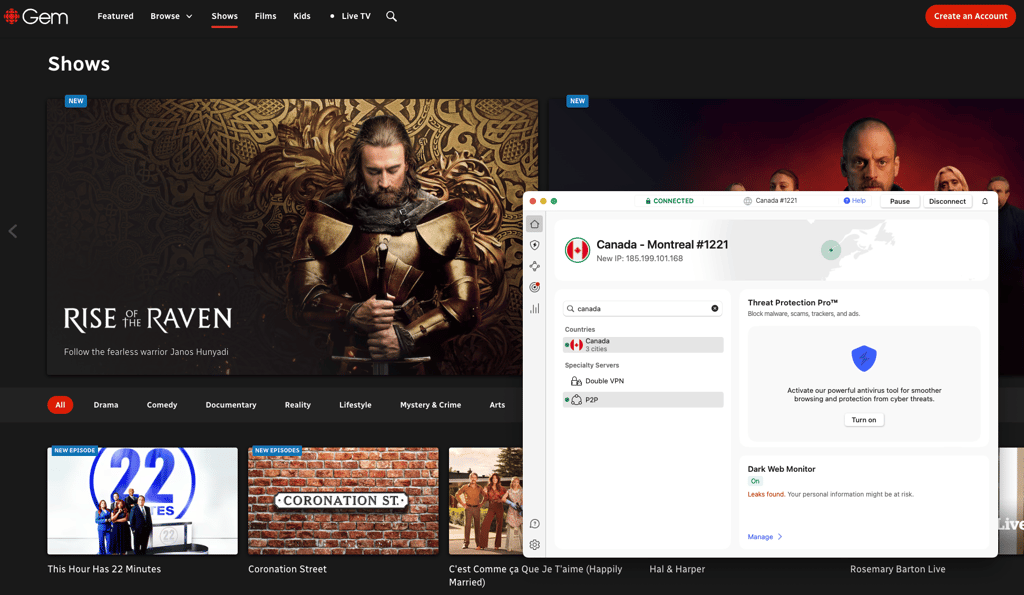Open C'est Comme ça Que Je T'aime thumbnail

(485, 501)
